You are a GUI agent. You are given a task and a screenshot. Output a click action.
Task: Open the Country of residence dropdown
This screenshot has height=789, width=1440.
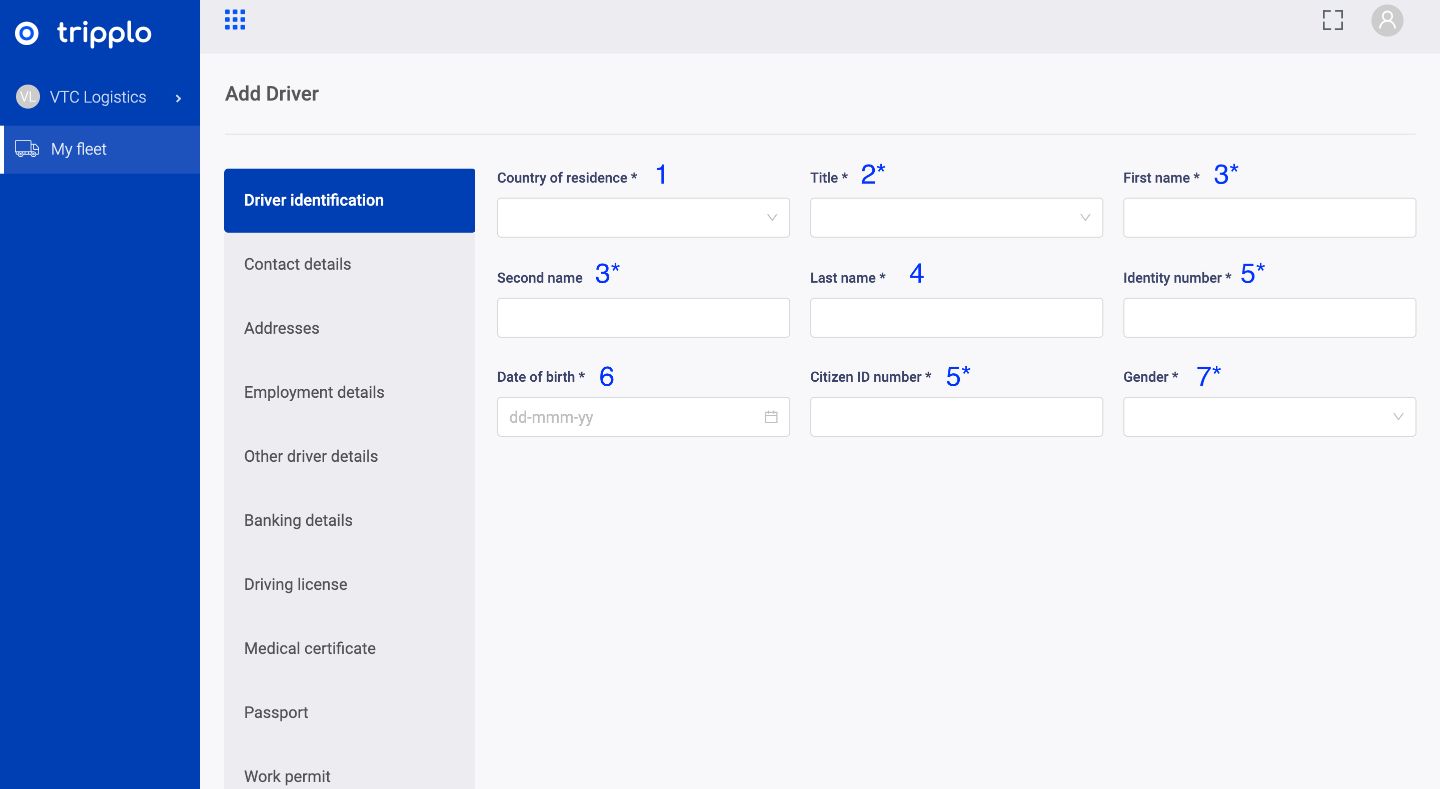[643, 218]
